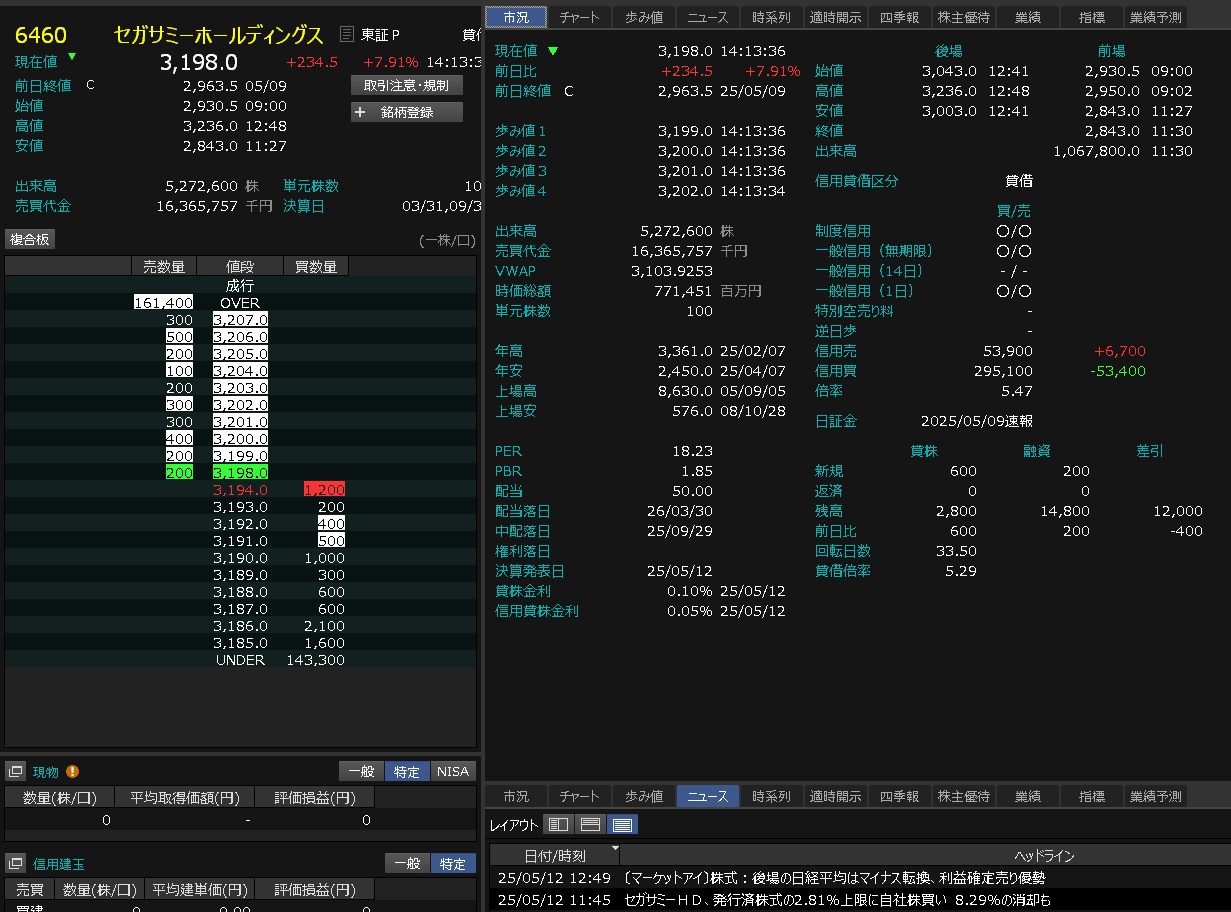The image size is (1231, 912).
Task: Switch to 株主優待 tab in lower tab row
Action: click(x=963, y=796)
